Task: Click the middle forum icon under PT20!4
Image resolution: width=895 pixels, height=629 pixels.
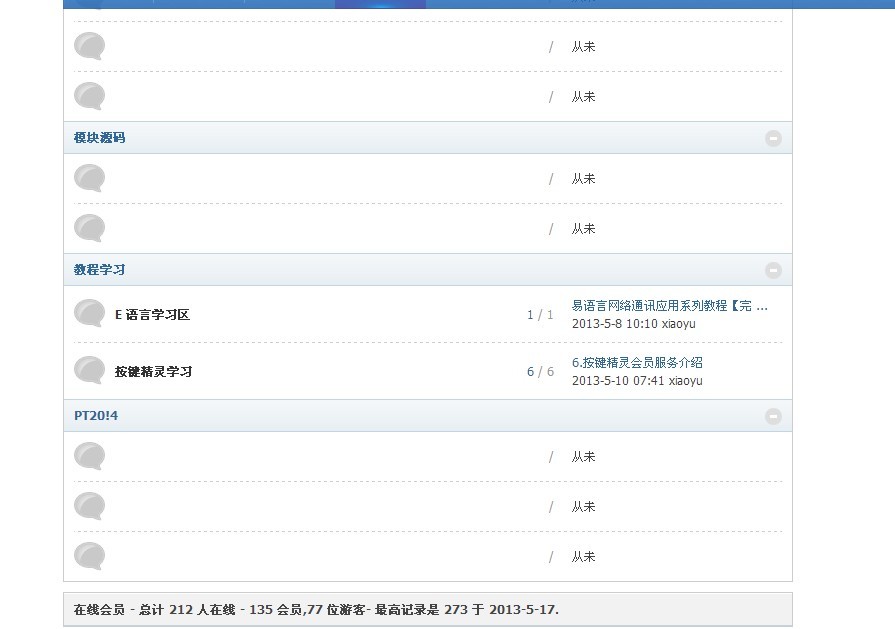Action: pos(88,506)
